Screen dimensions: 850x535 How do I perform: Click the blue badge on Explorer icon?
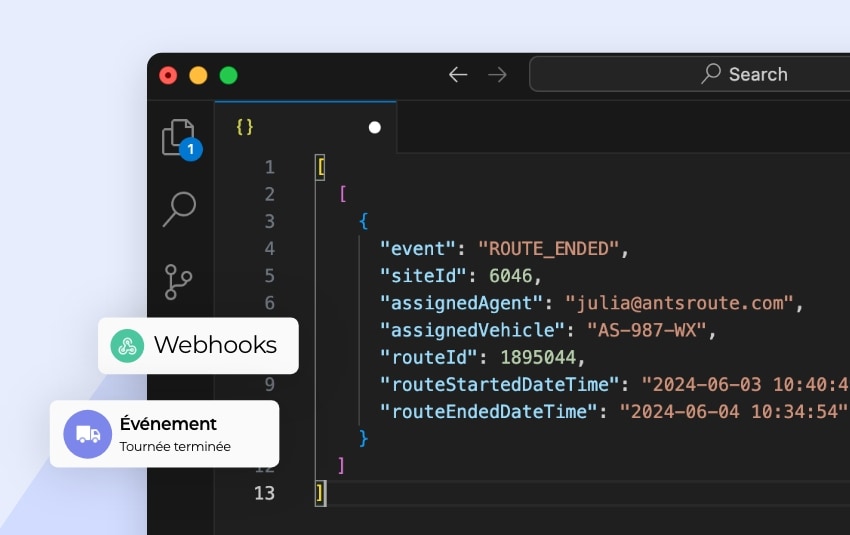coord(191,149)
